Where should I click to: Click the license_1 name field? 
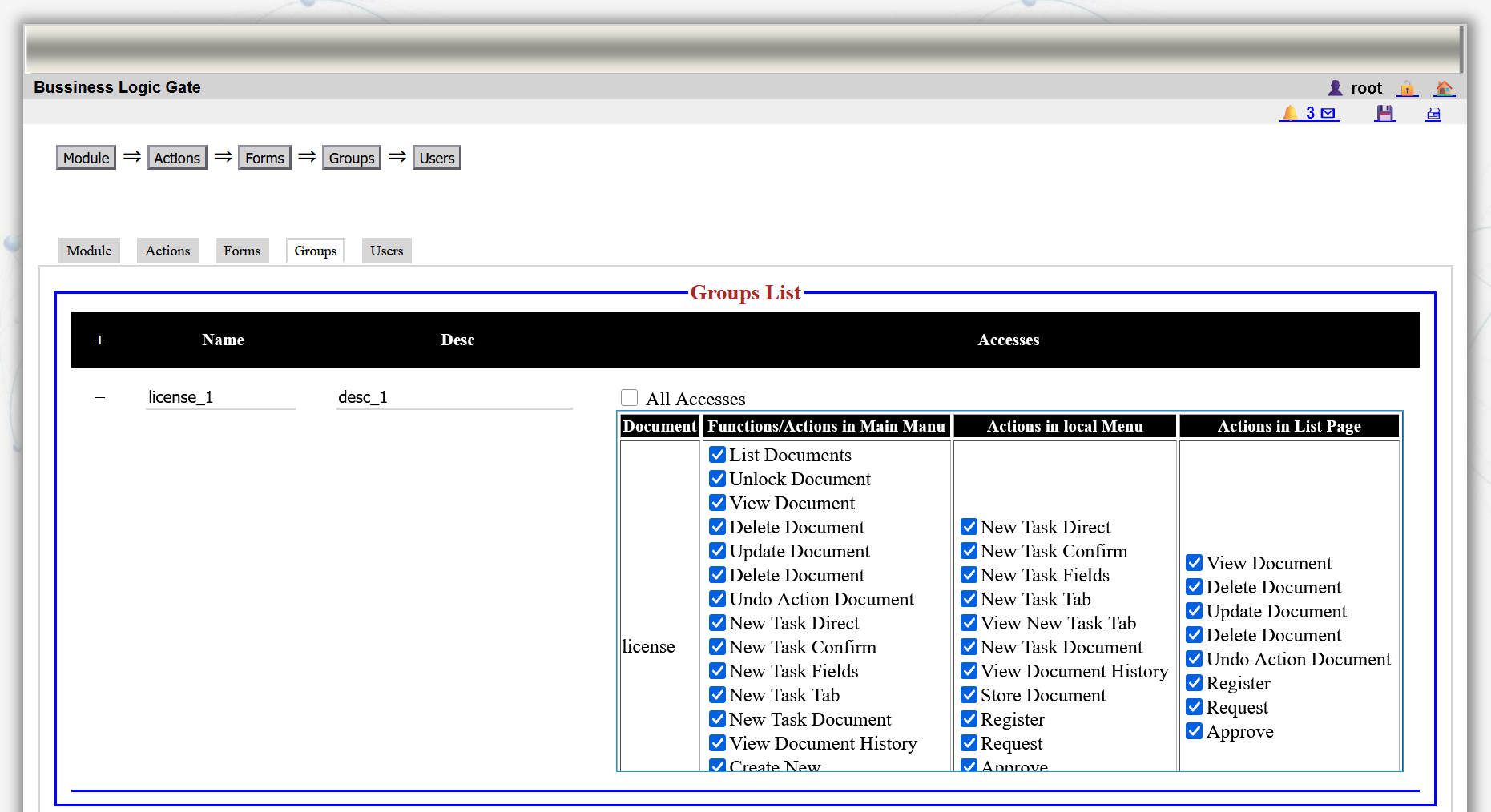click(x=220, y=397)
